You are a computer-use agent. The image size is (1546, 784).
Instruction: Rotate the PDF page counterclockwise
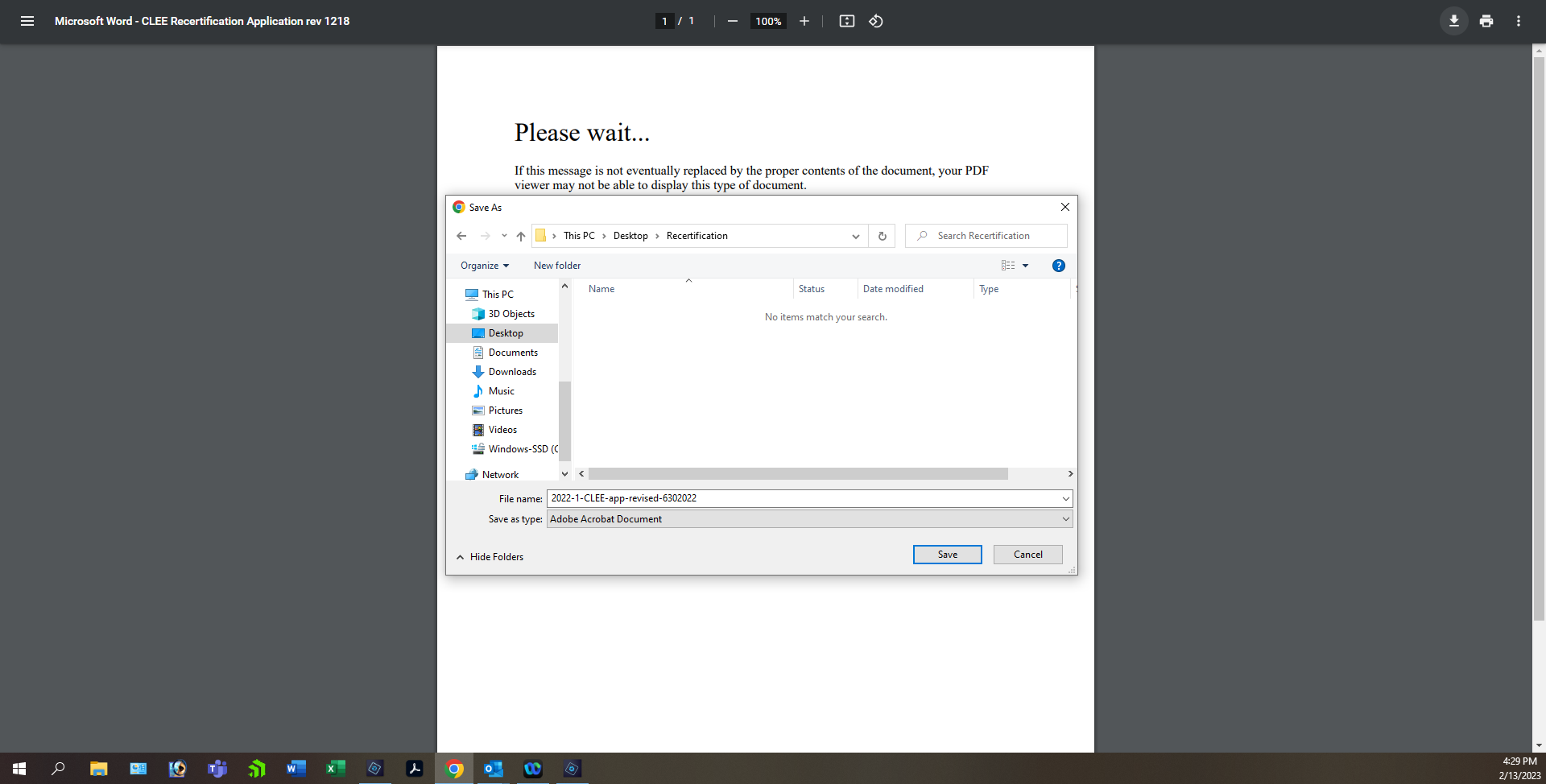876,21
